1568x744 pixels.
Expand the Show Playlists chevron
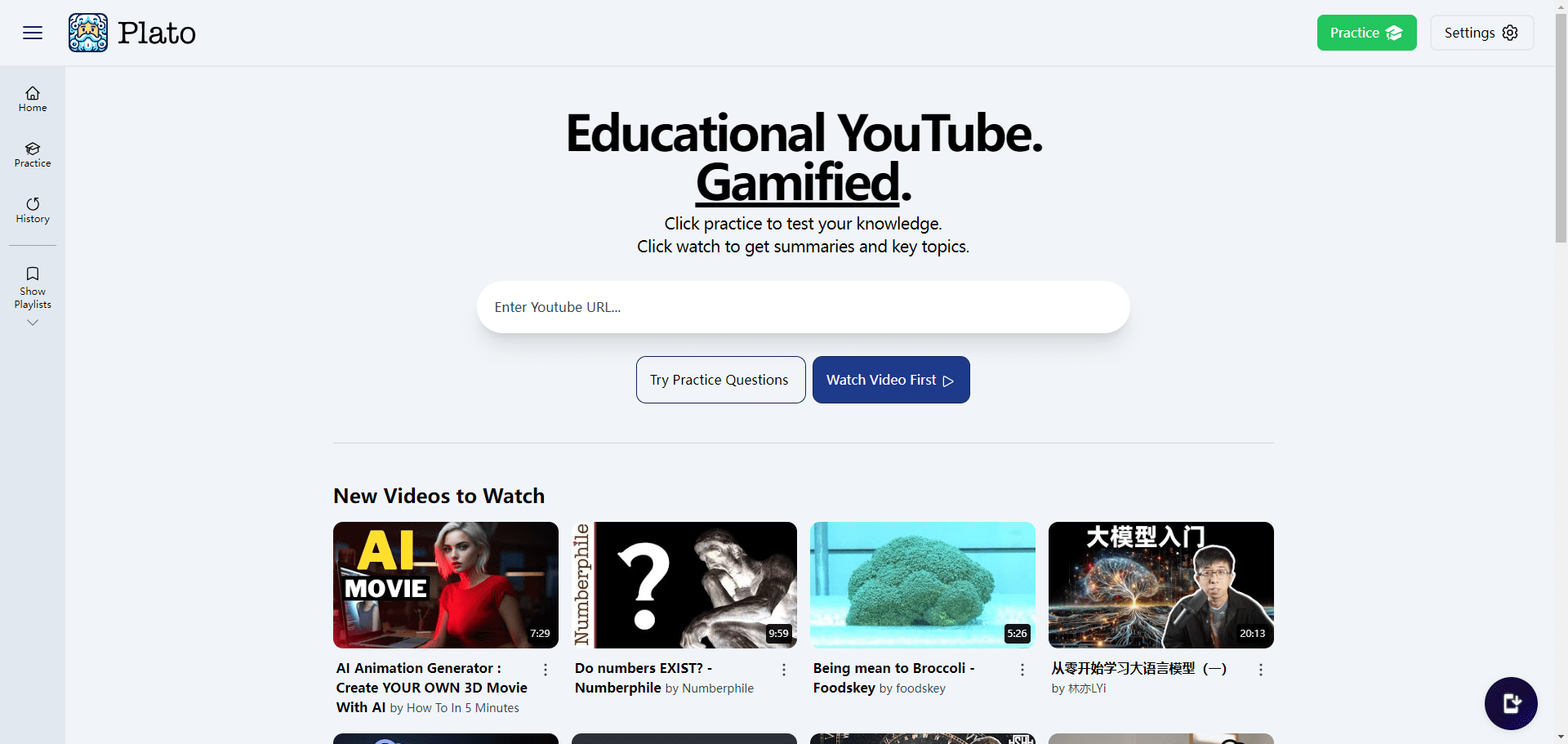pyautogui.click(x=33, y=323)
